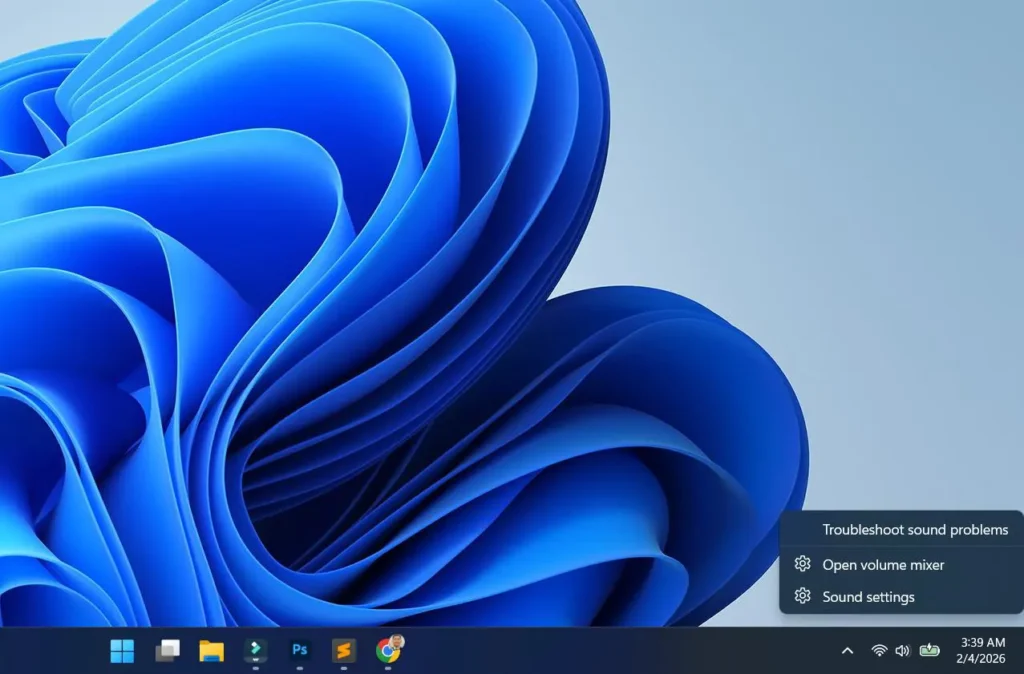
Task: Click the gear icon beside Sound settings
Action: (802, 597)
